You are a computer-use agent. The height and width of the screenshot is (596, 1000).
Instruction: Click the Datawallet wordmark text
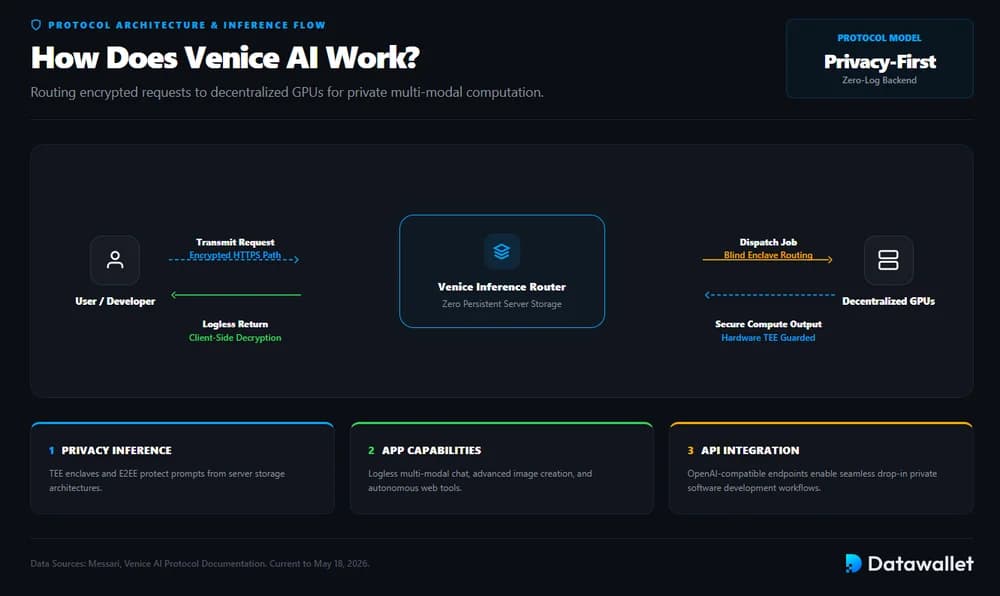coord(920,563)
